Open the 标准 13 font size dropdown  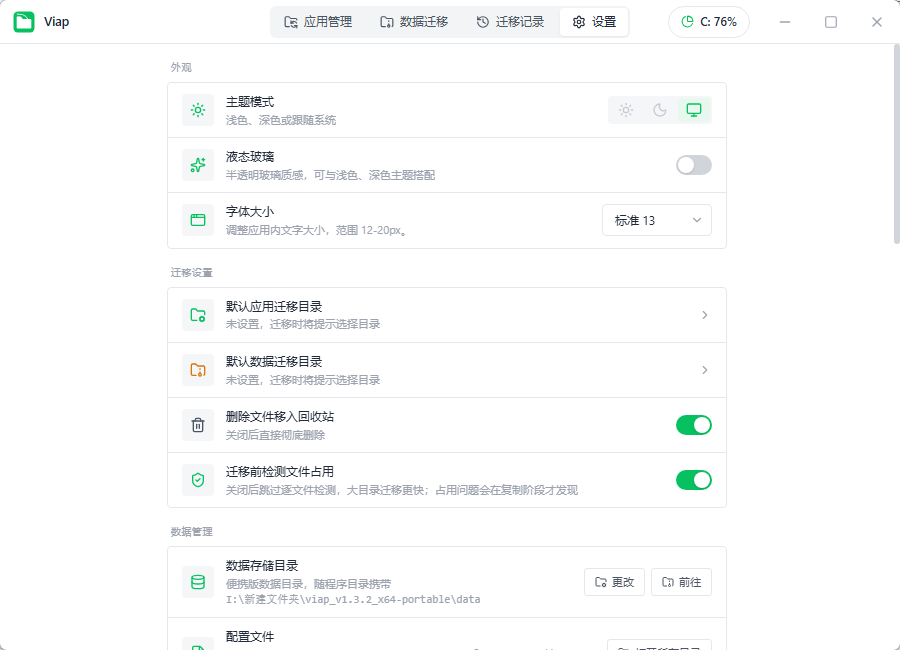tap(657, 220)
